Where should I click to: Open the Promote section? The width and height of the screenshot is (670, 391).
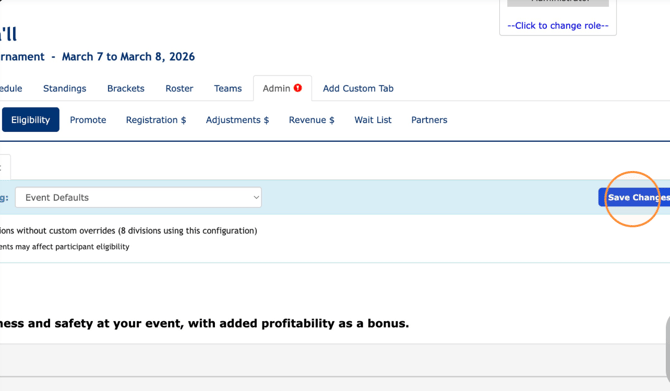pyautogui.click(x=88, y=120)
